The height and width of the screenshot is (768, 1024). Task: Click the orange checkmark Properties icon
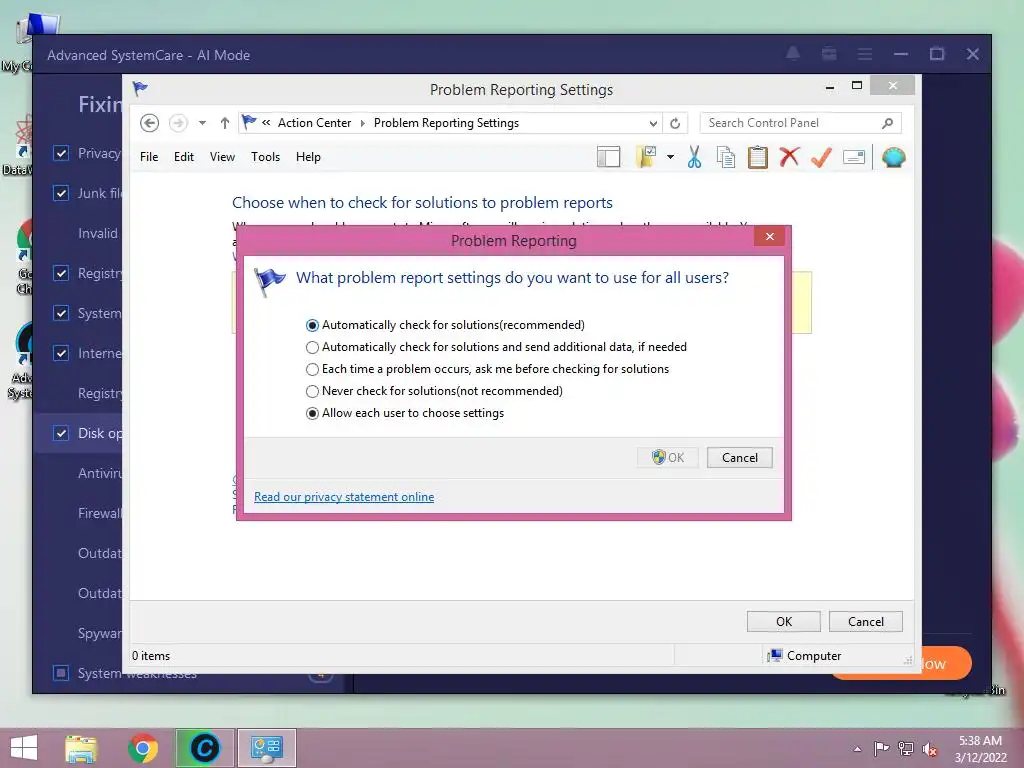point(822,157)
